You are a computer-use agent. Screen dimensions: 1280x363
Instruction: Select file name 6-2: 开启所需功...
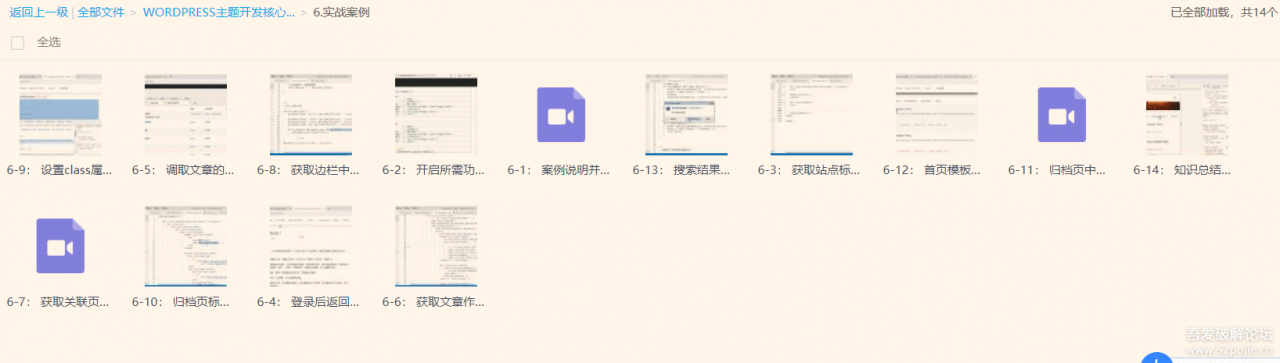tap(433, 170)
